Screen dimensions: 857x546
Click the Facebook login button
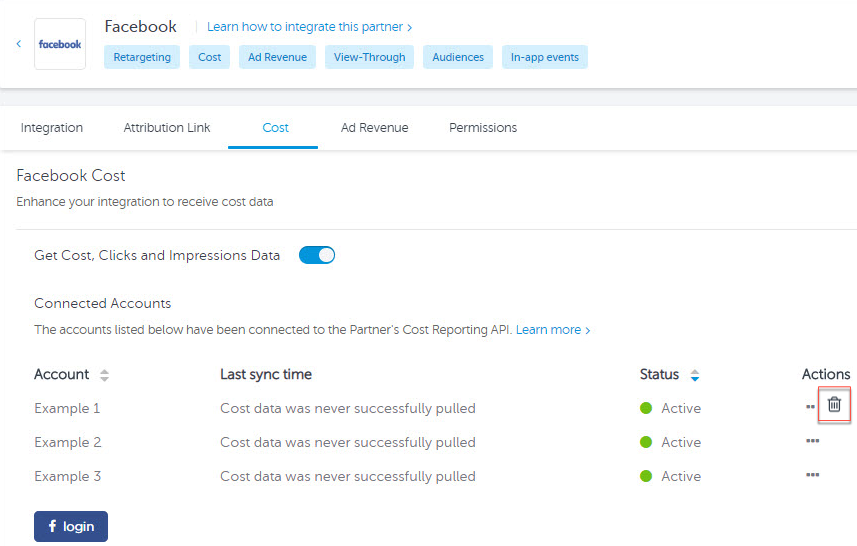click(71, 526)
